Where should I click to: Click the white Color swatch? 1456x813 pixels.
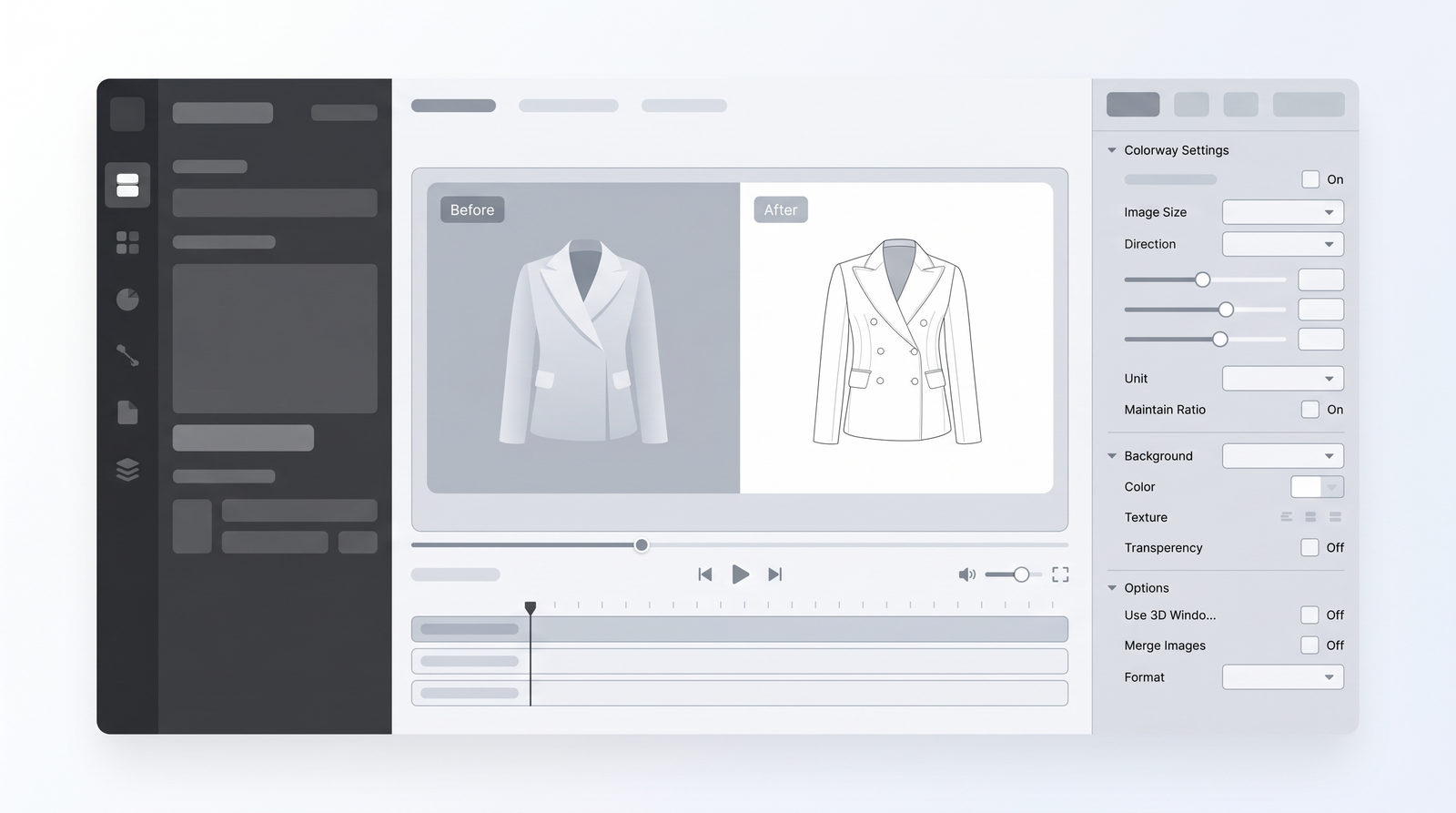[x=1306, y=487]
